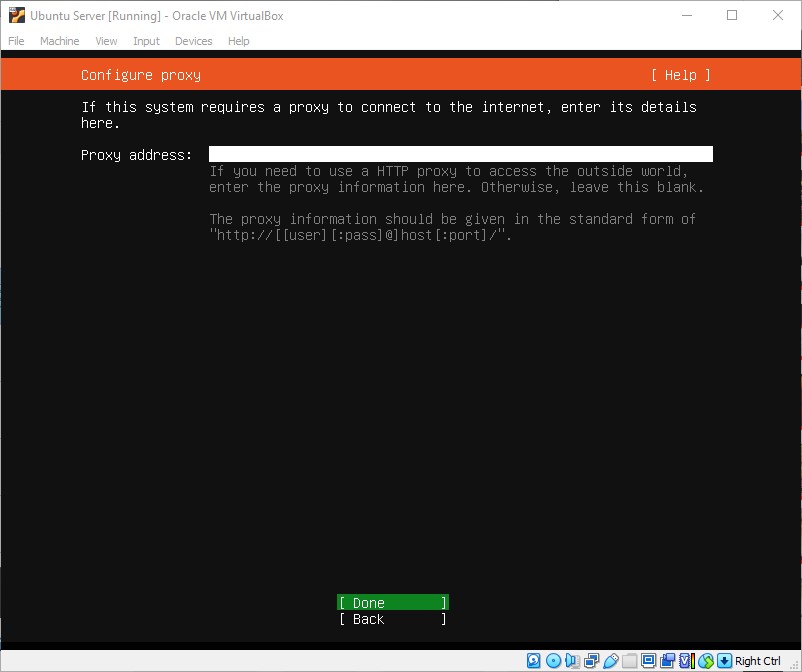This screenshot has height=672, width=802.
Task: Open the View menu
Action: [x=106, y=41]
